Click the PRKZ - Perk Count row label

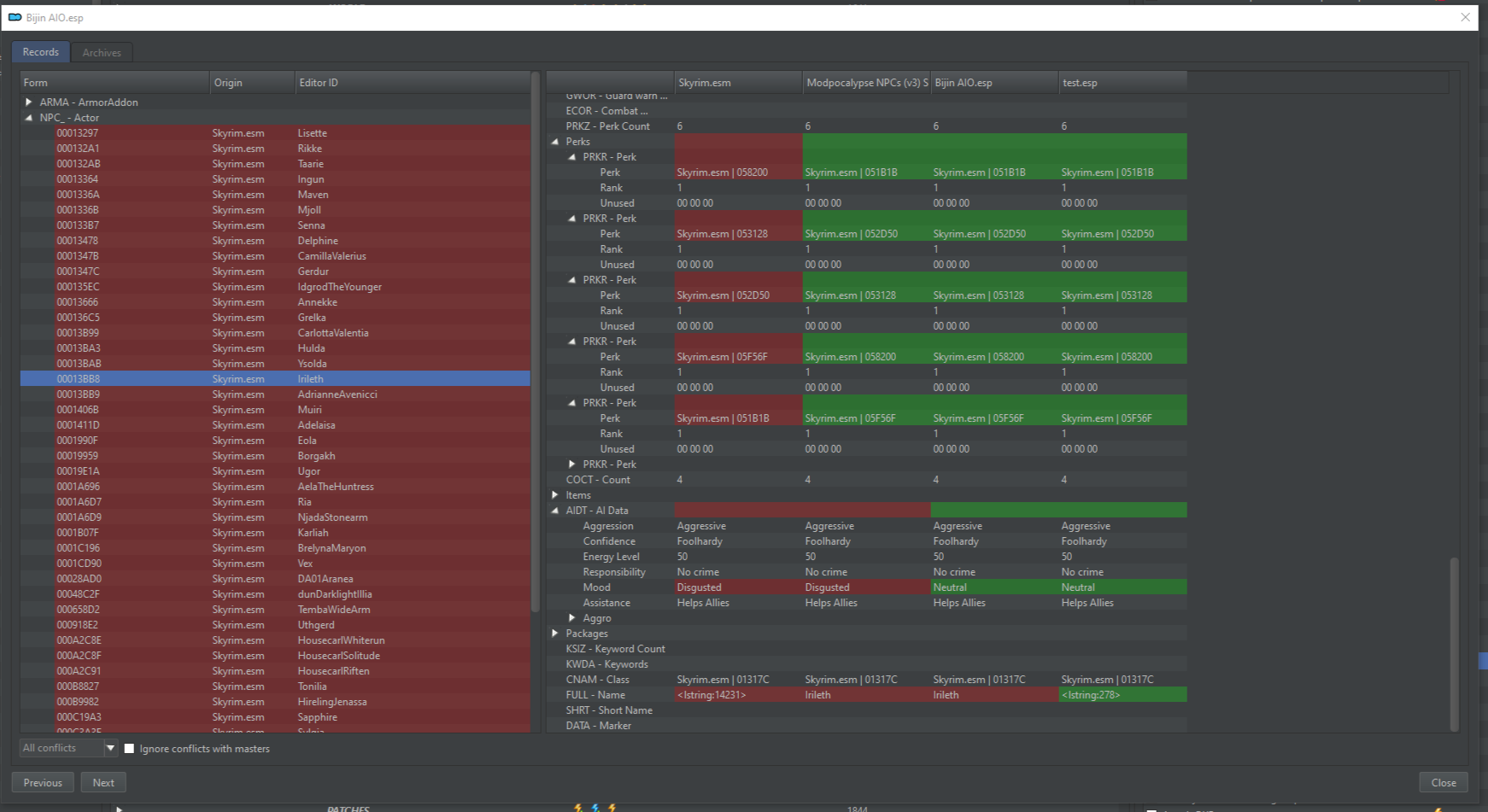point(607,126)
